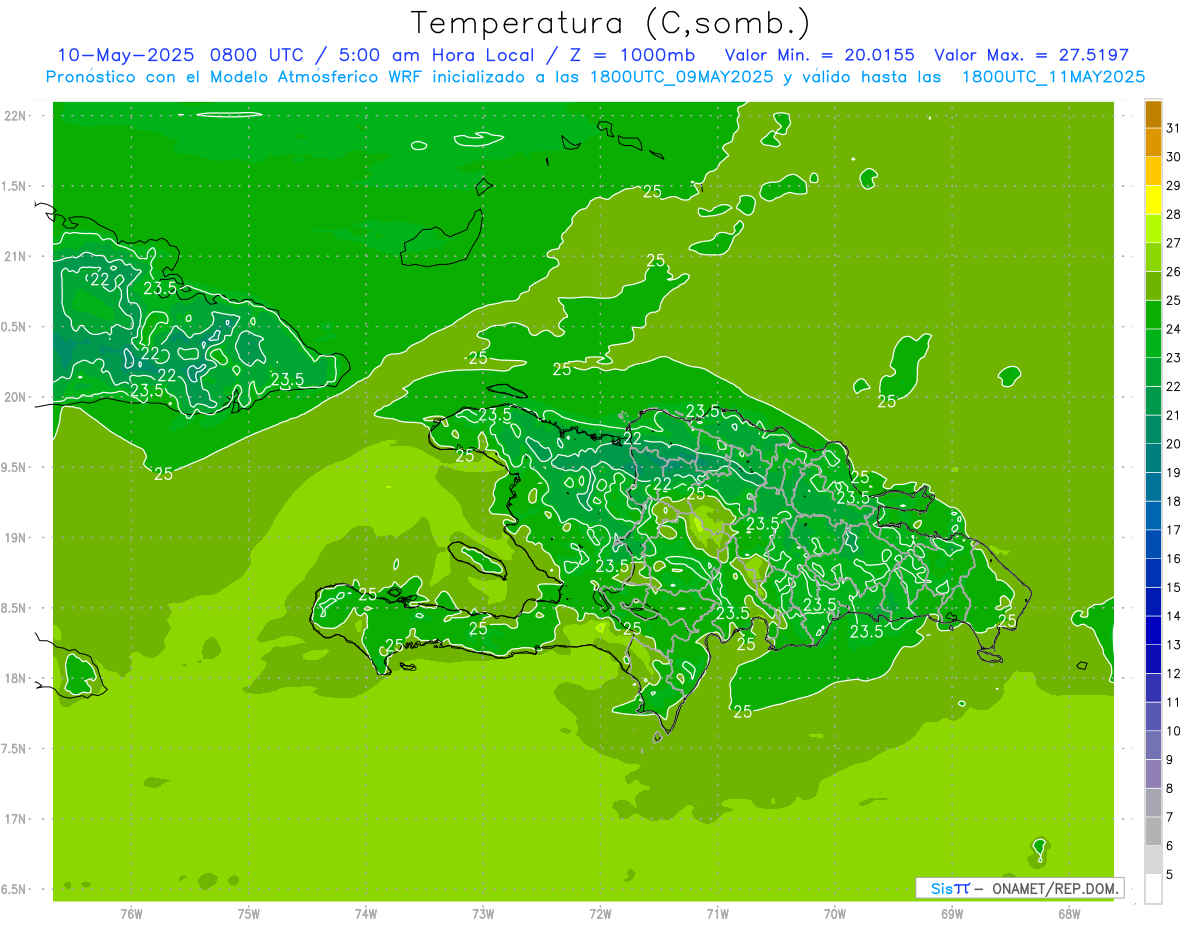Click the longitude label '69W'
Viewport: 1200px width, 927px height.
pos(952,915)
